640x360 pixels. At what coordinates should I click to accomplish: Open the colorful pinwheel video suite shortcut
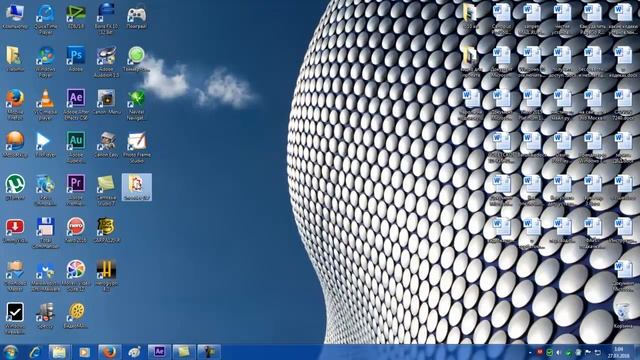[76, 276]
